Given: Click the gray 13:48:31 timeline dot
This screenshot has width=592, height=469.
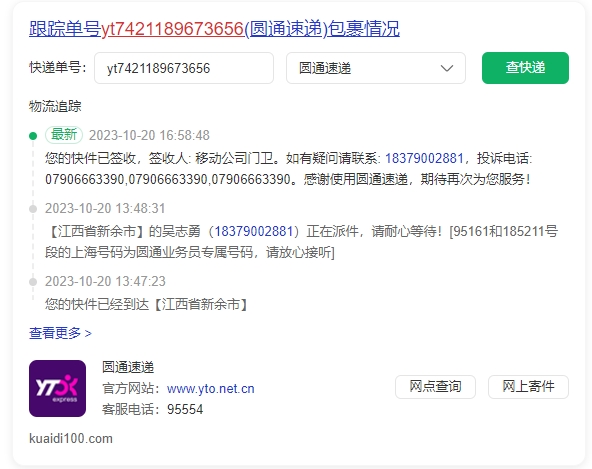Looking at the screenshot, I should 33,209.
